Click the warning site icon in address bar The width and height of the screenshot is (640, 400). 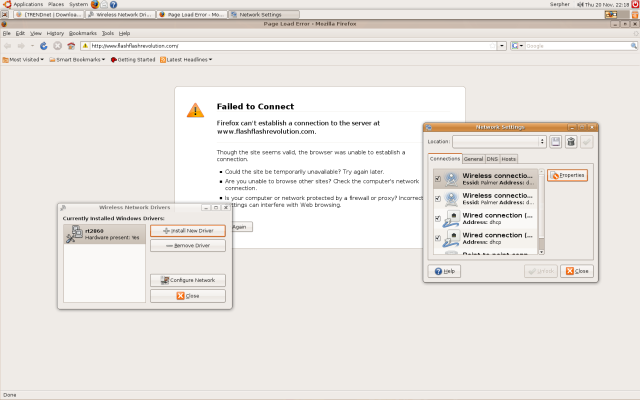click(85, 46)
